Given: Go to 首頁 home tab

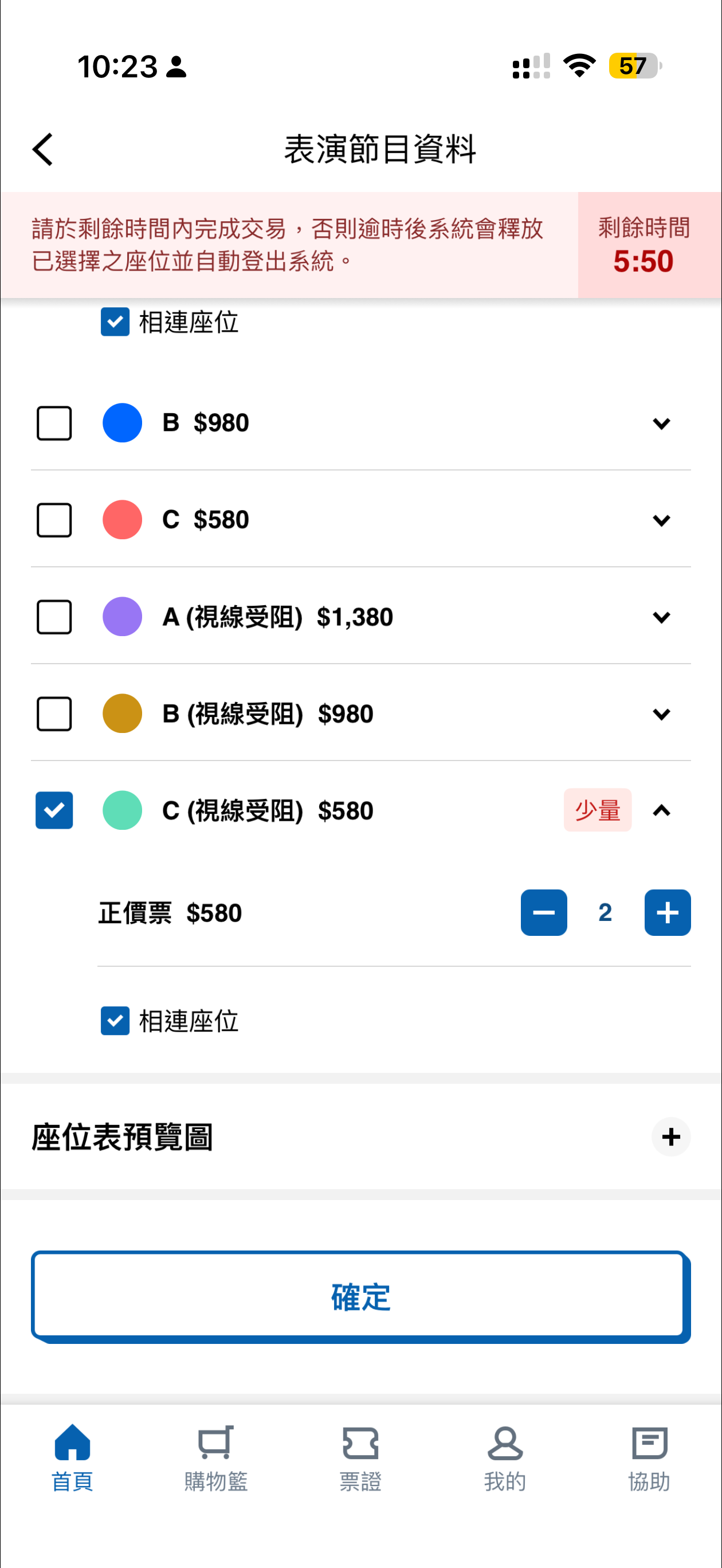Looking at the screenshot, I should tap(72, 1457).
